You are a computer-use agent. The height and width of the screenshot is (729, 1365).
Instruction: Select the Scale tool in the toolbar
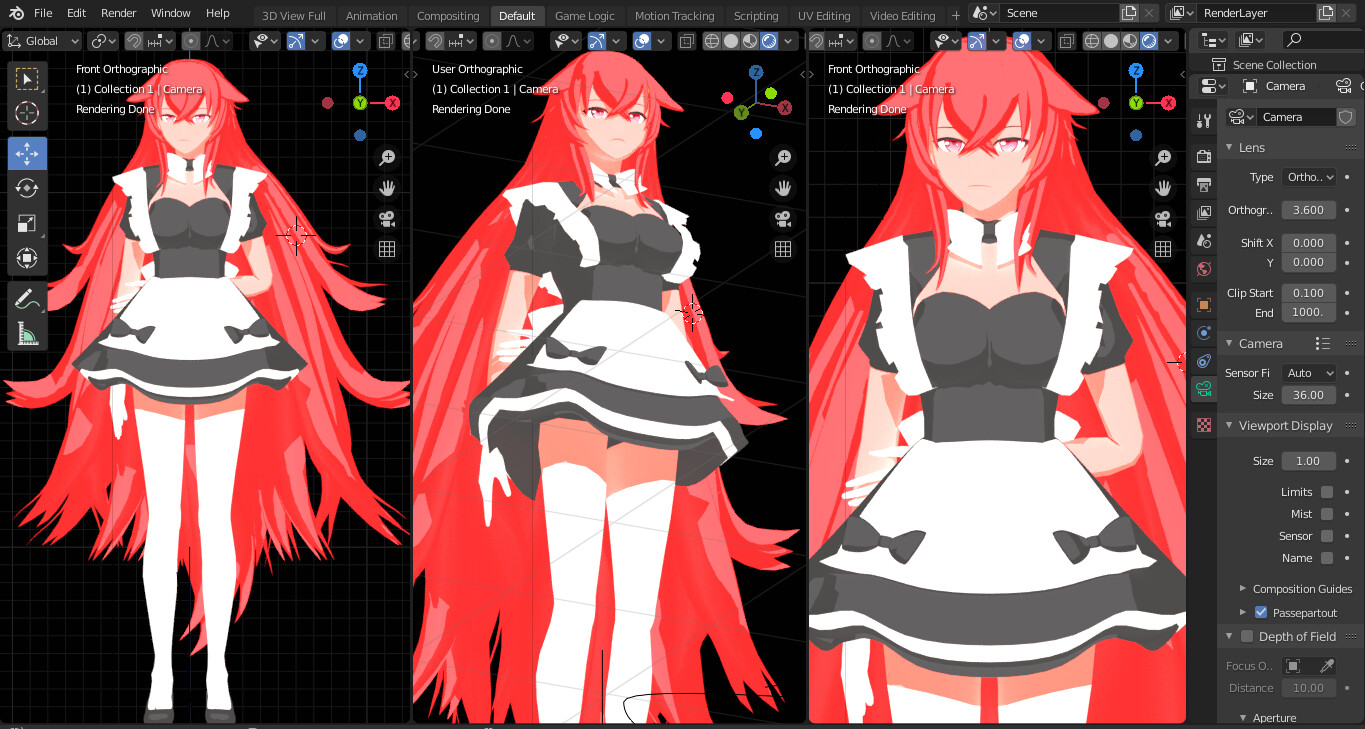tap(27, 223)
